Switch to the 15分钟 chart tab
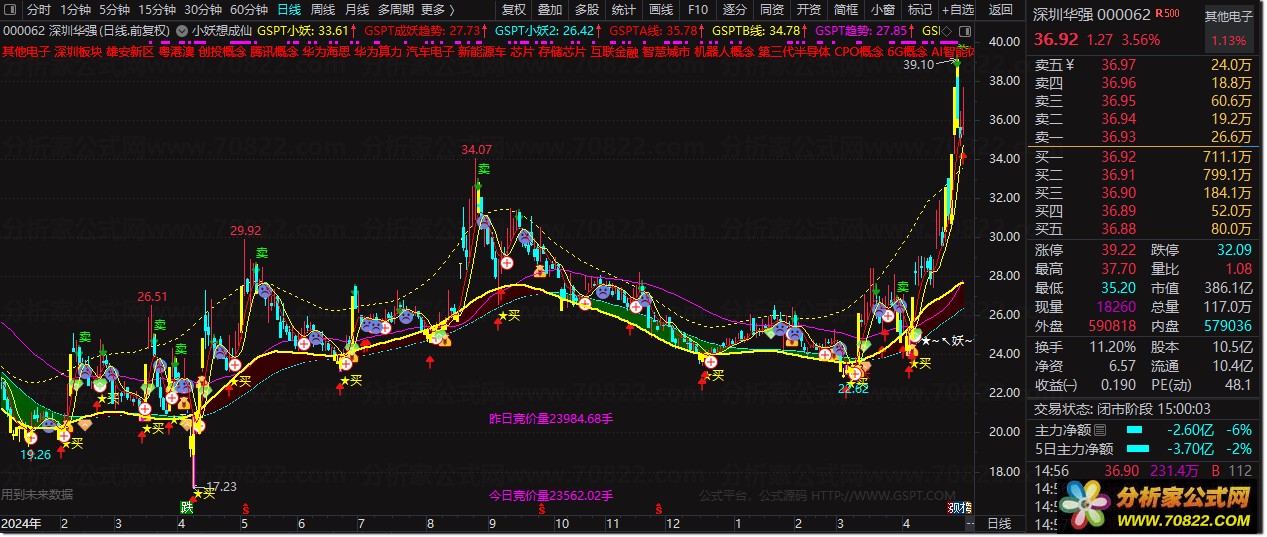This screenshot has width=1267, height=537. pos(157,10)
